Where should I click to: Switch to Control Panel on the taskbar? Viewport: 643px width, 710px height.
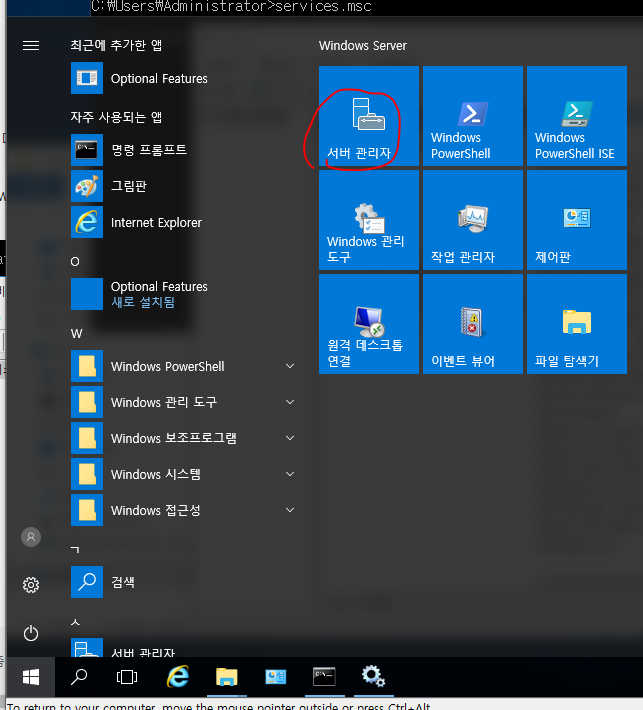pyautogui.click(x=276, y=677)
